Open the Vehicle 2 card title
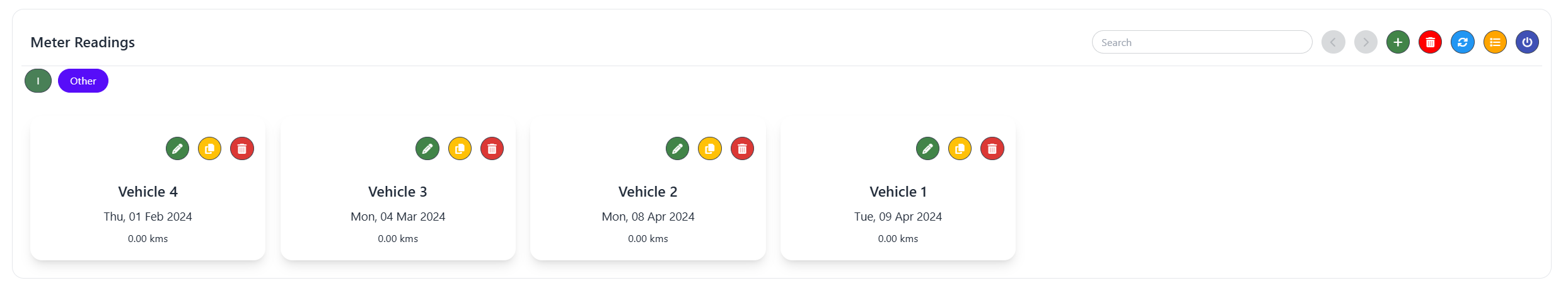 [648, 192]
